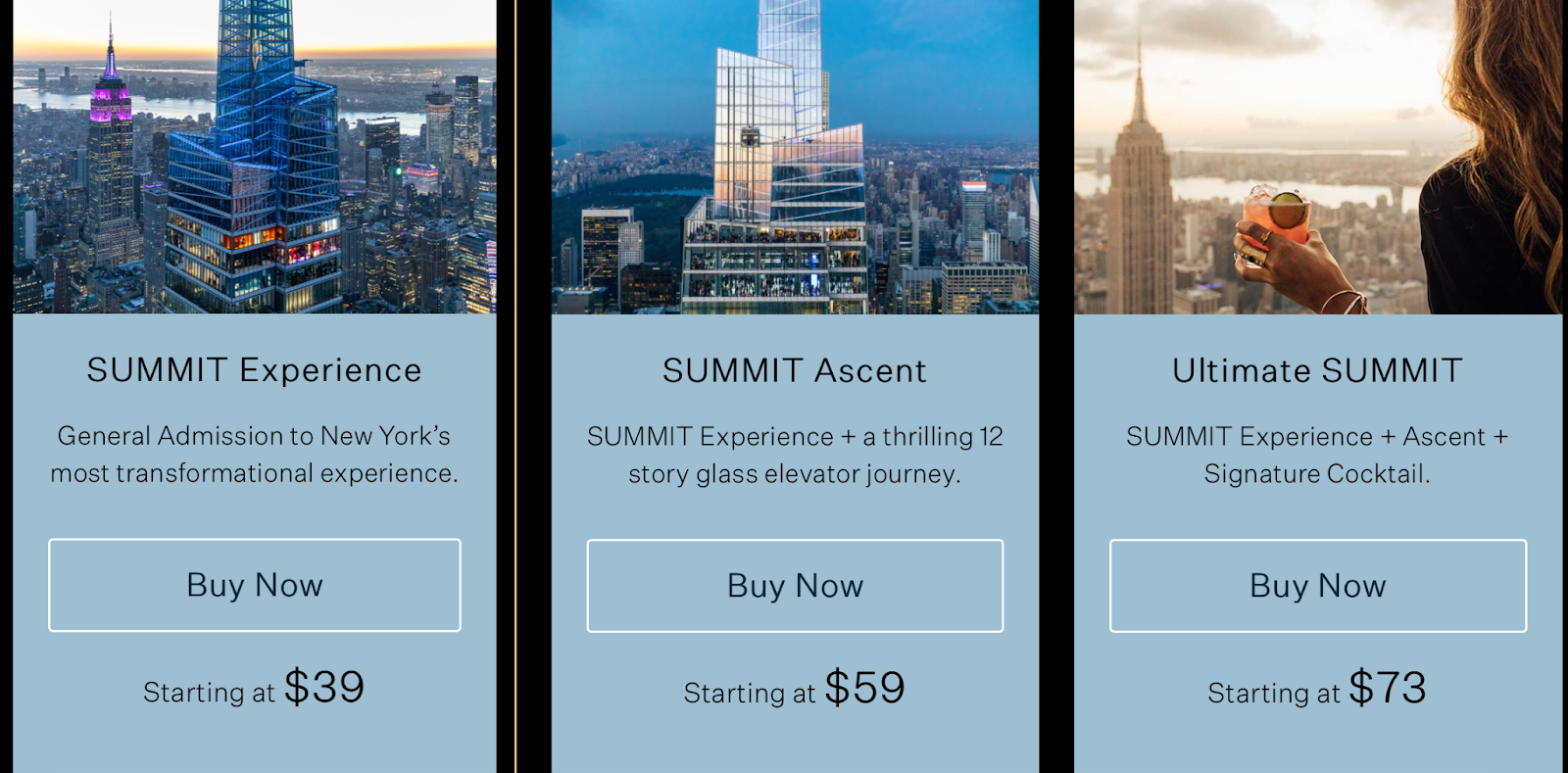This screenshot has width=1568, height=773.
Task: Click the Starting at $73 price
Action: click(x=1317, y=689)
